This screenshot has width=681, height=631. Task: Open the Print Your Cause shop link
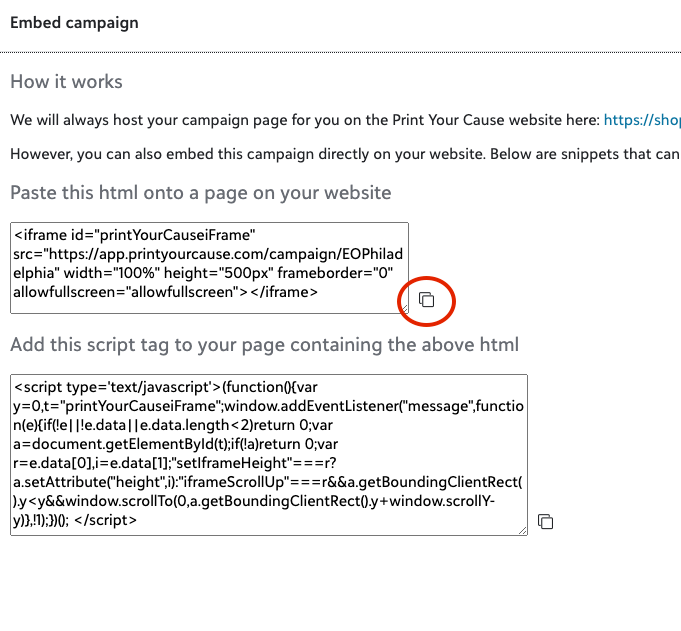[642, 120]
